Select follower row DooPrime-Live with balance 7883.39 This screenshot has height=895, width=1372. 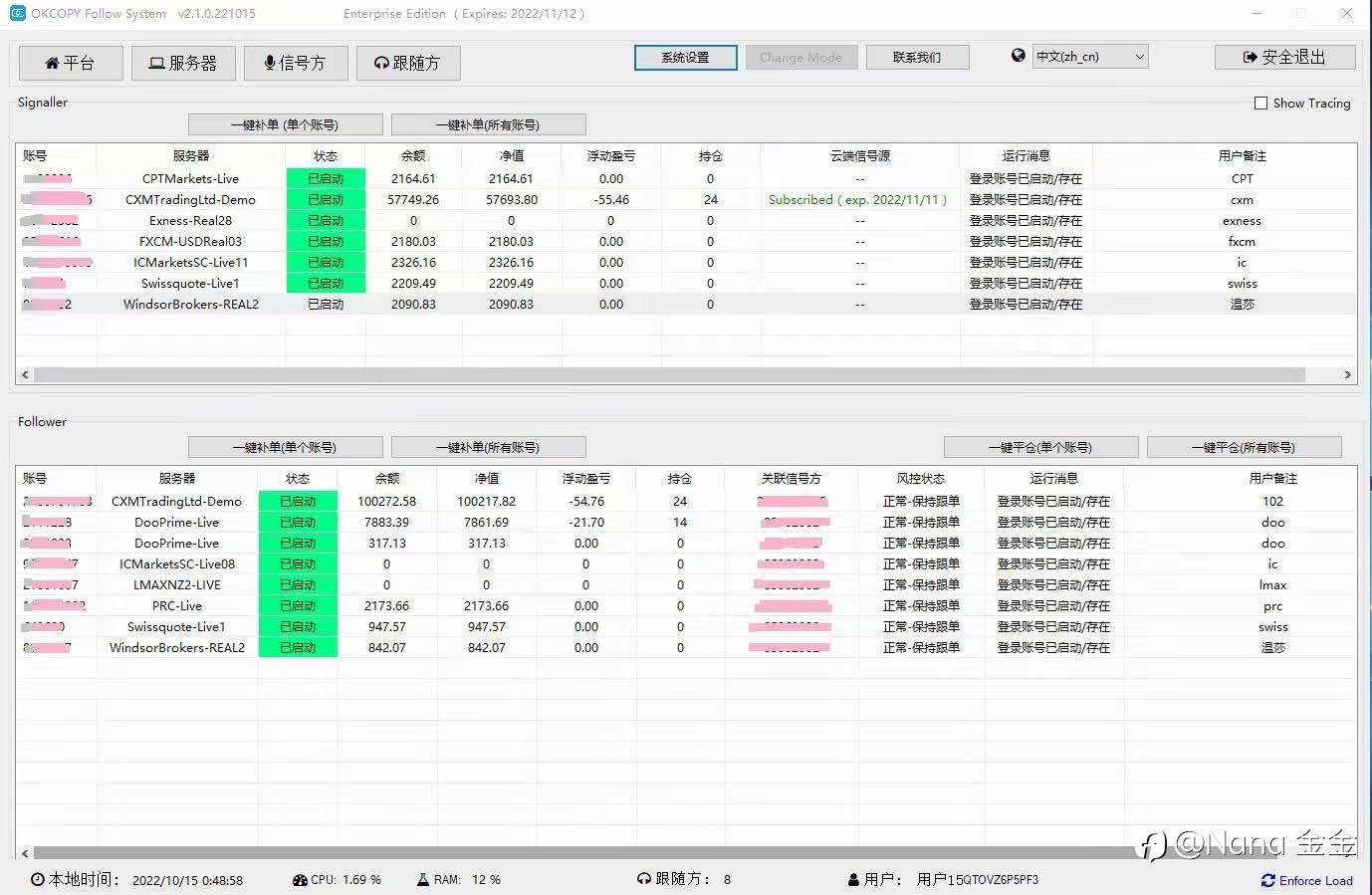686,523
